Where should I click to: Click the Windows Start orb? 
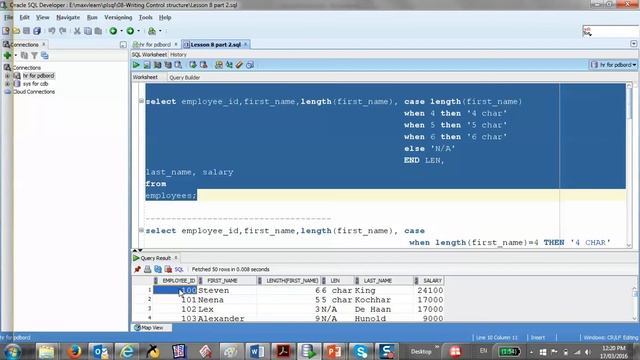pyautogui.click(x=13, y=351)
